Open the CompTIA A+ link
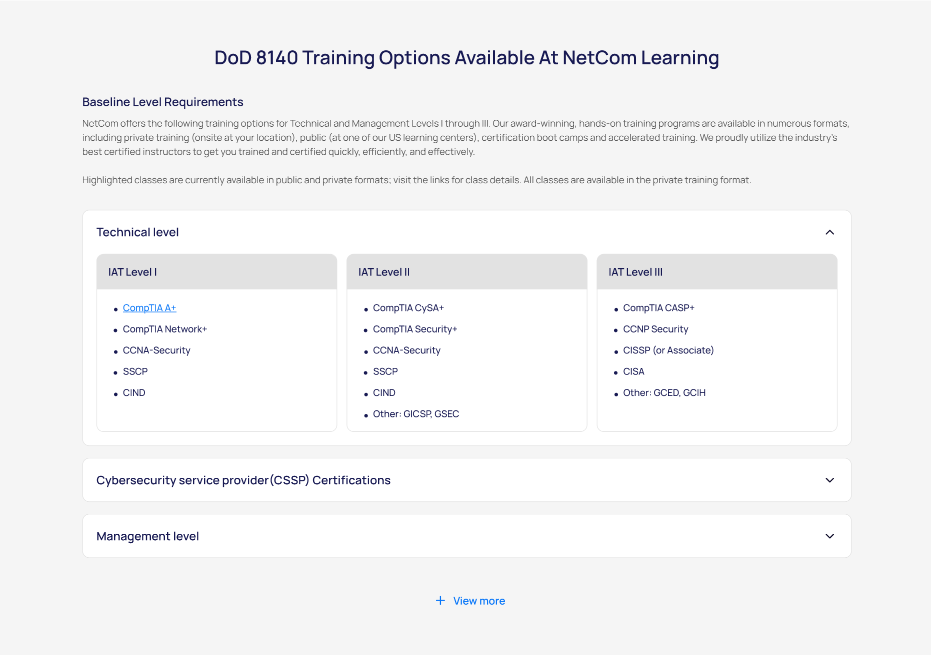 (149, 308)
